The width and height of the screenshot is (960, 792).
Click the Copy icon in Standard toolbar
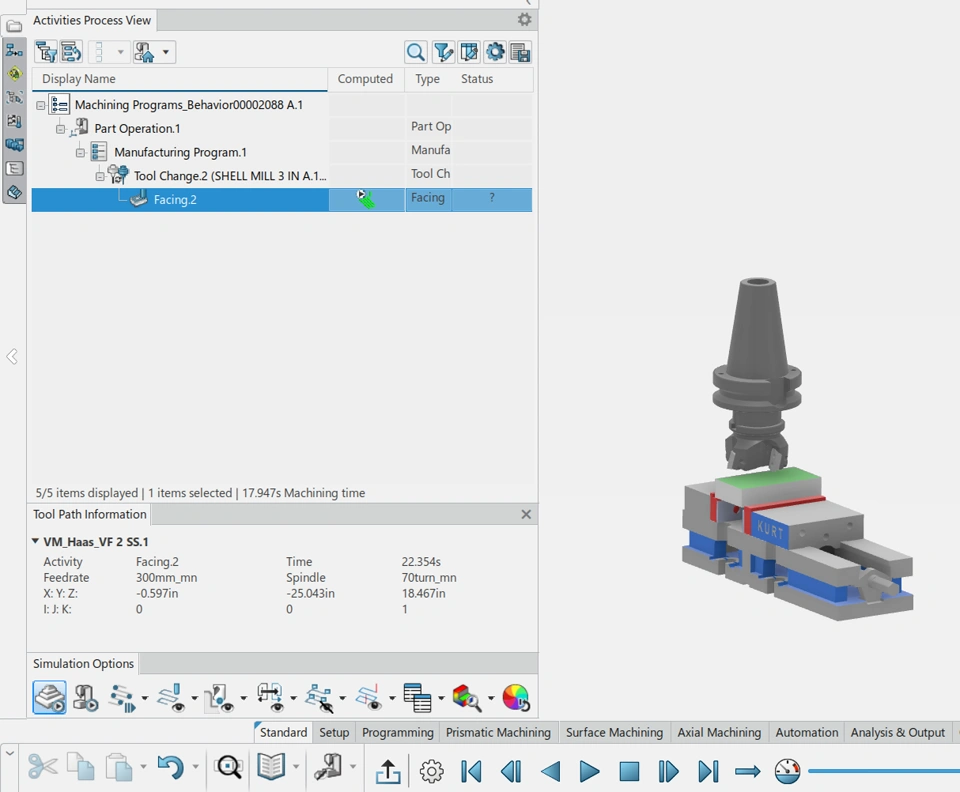[x=80, y=766]
